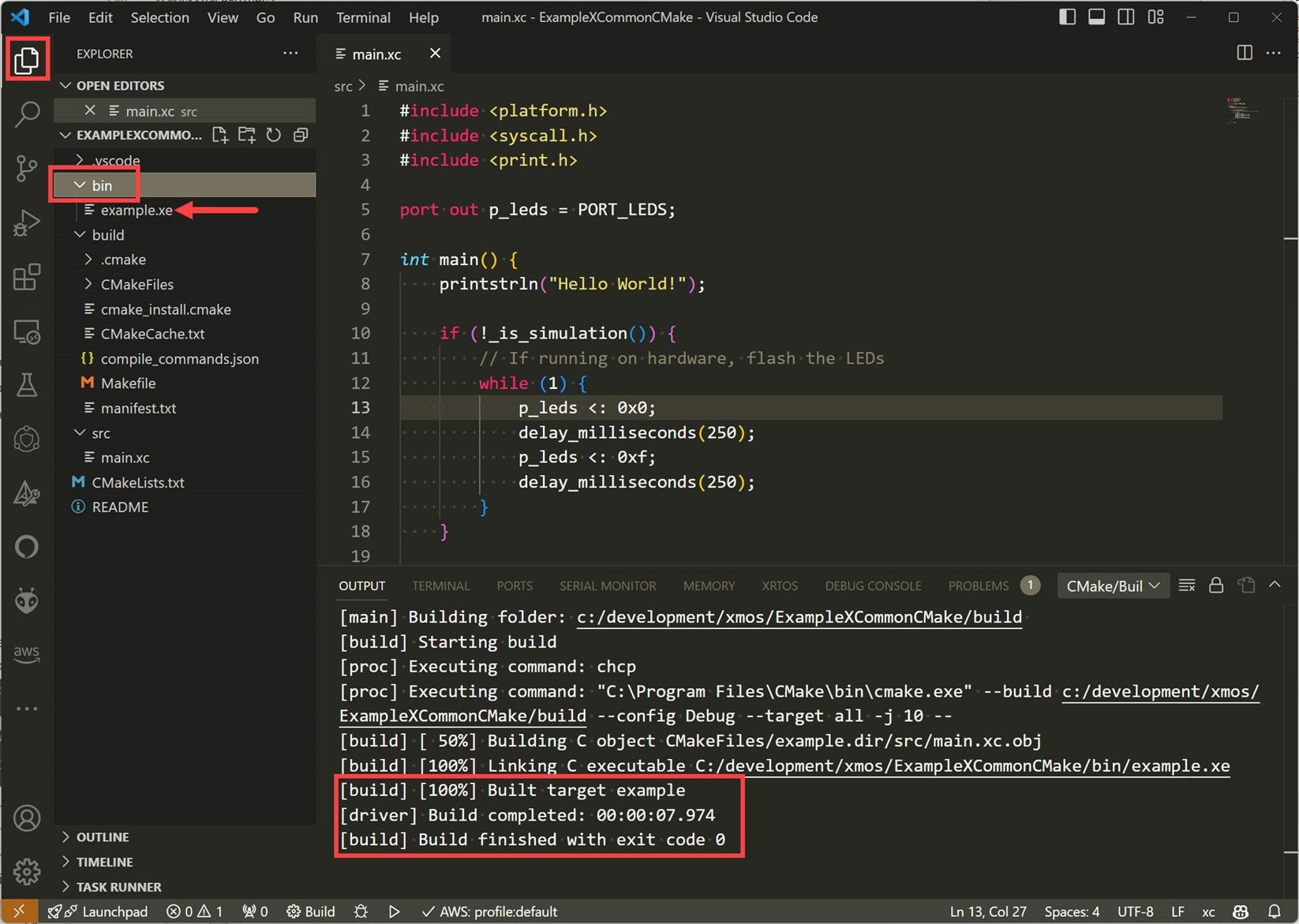Image resolution: width=1299 pixels, height=924 pixels.
Task: Open customize layout options
Action: click(x=1156, y=17)
